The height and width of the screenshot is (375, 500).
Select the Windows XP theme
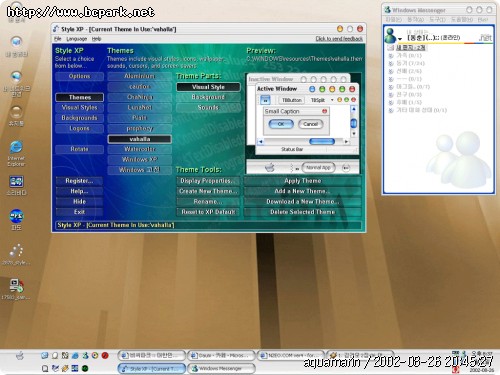point(140,159)
